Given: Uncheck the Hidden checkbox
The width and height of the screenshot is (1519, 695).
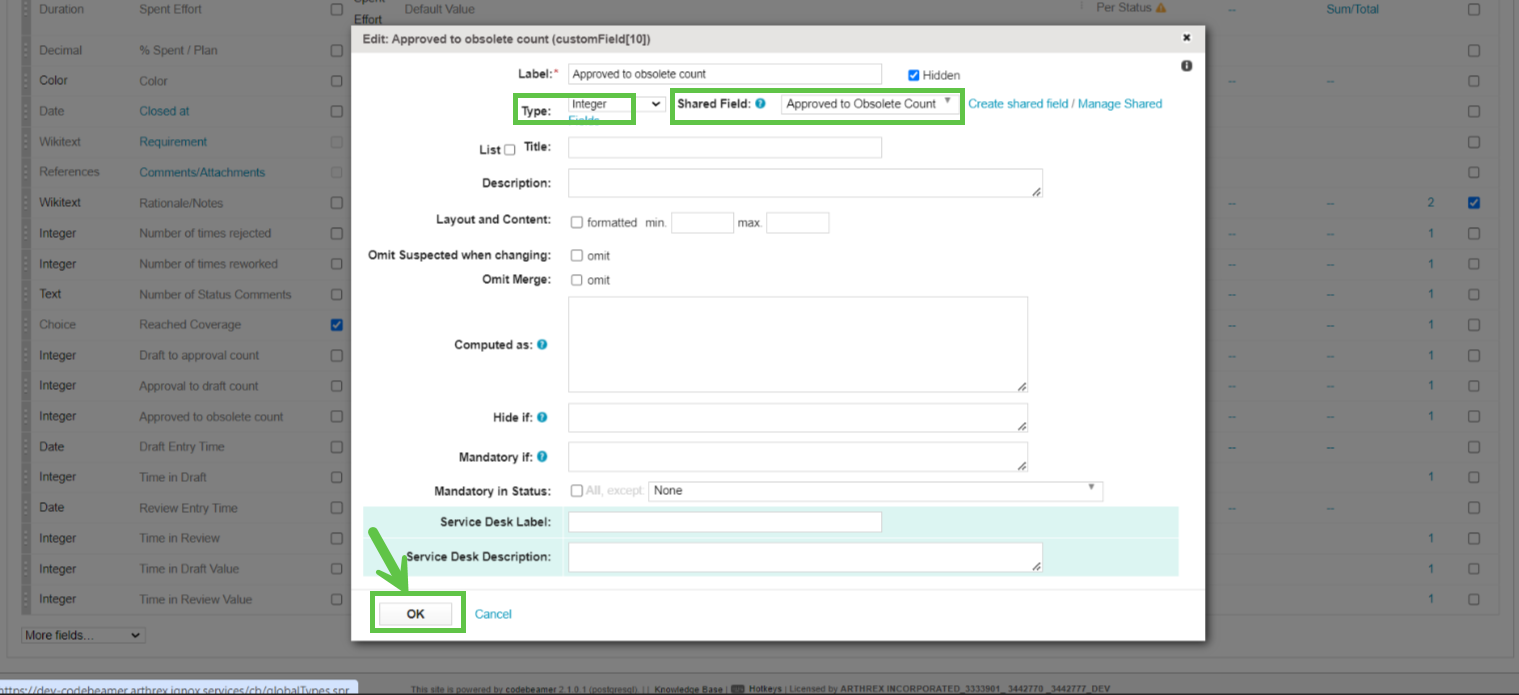Looking at the screenshot, I should pyautogui.click(x=913, y=75).
